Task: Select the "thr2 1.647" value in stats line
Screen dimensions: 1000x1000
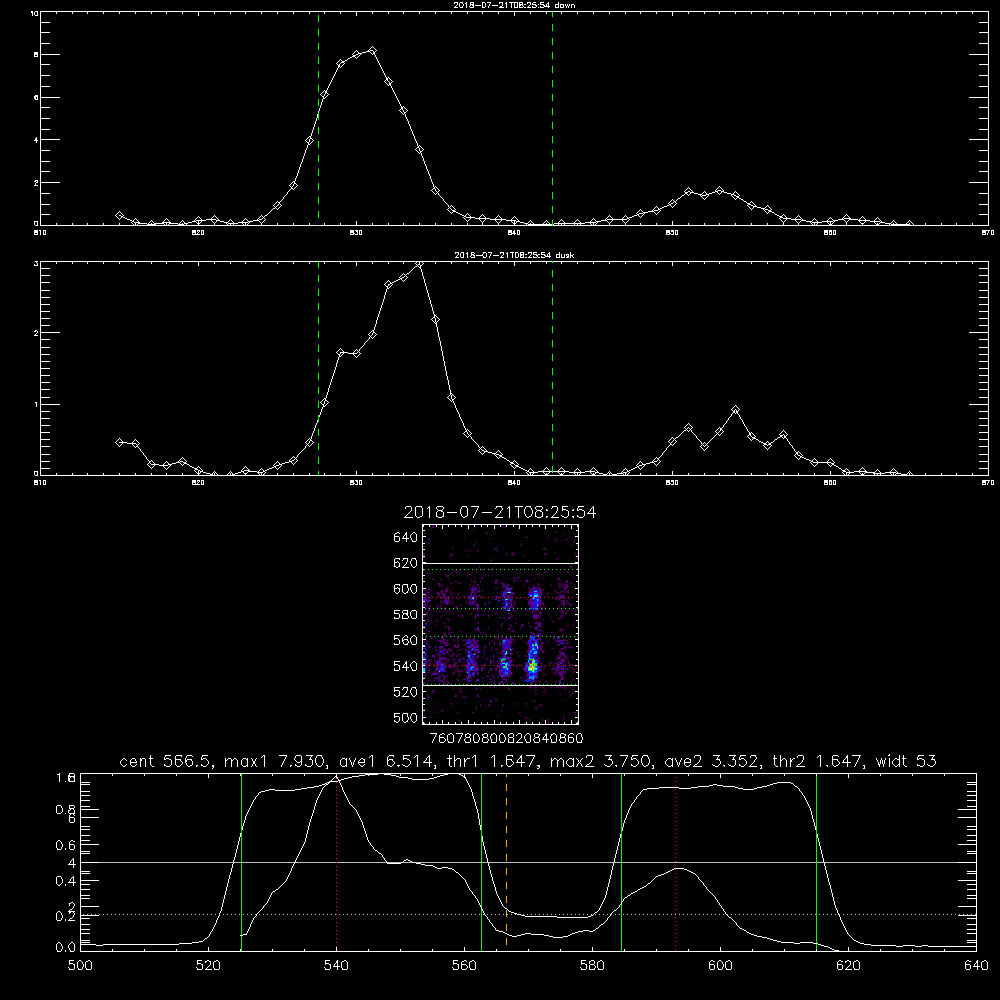Action: click(818, 761)
